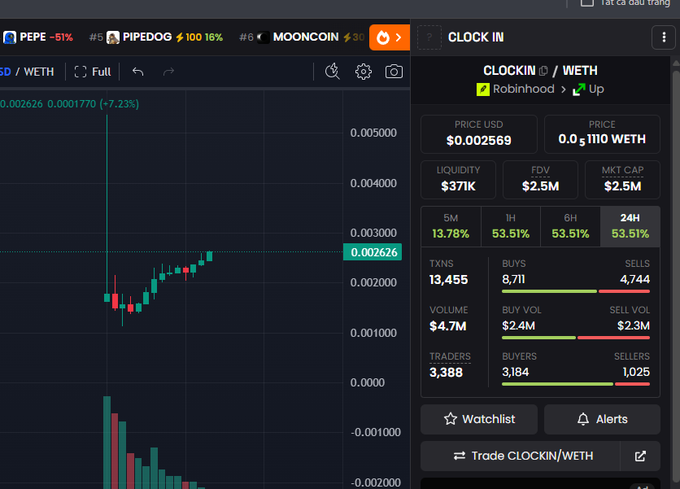This screenshot has height=489, width=680.
Task: Open PIPEDOG trending entry
Action: pos(156,37)
